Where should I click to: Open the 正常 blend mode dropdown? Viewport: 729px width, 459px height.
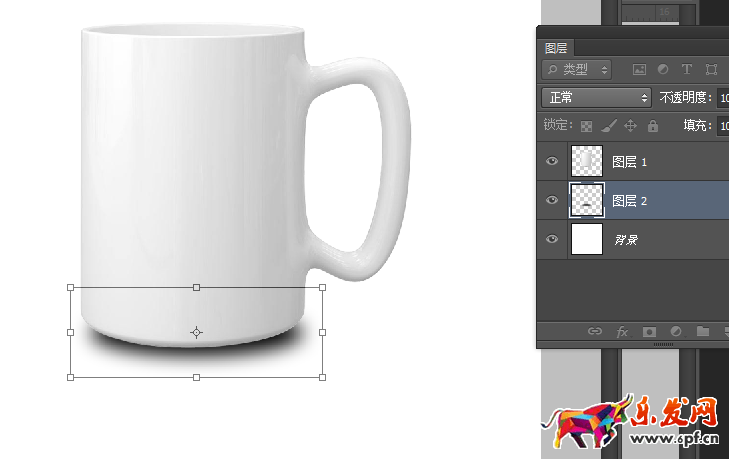coord(596,98)
